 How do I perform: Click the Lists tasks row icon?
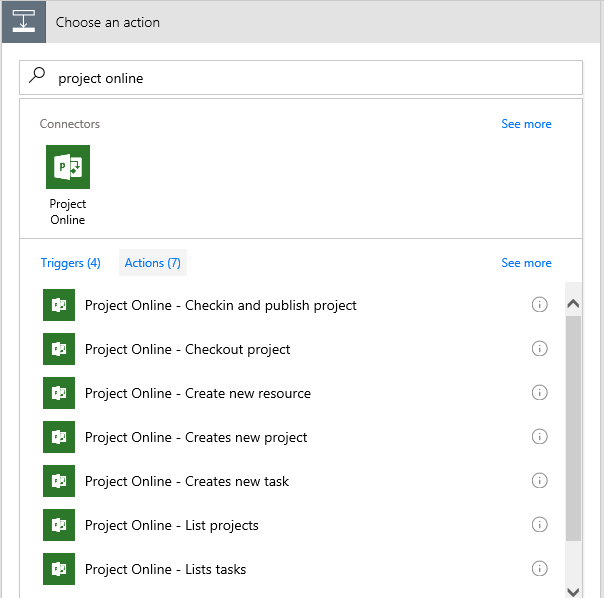click(x=59, y=569)
